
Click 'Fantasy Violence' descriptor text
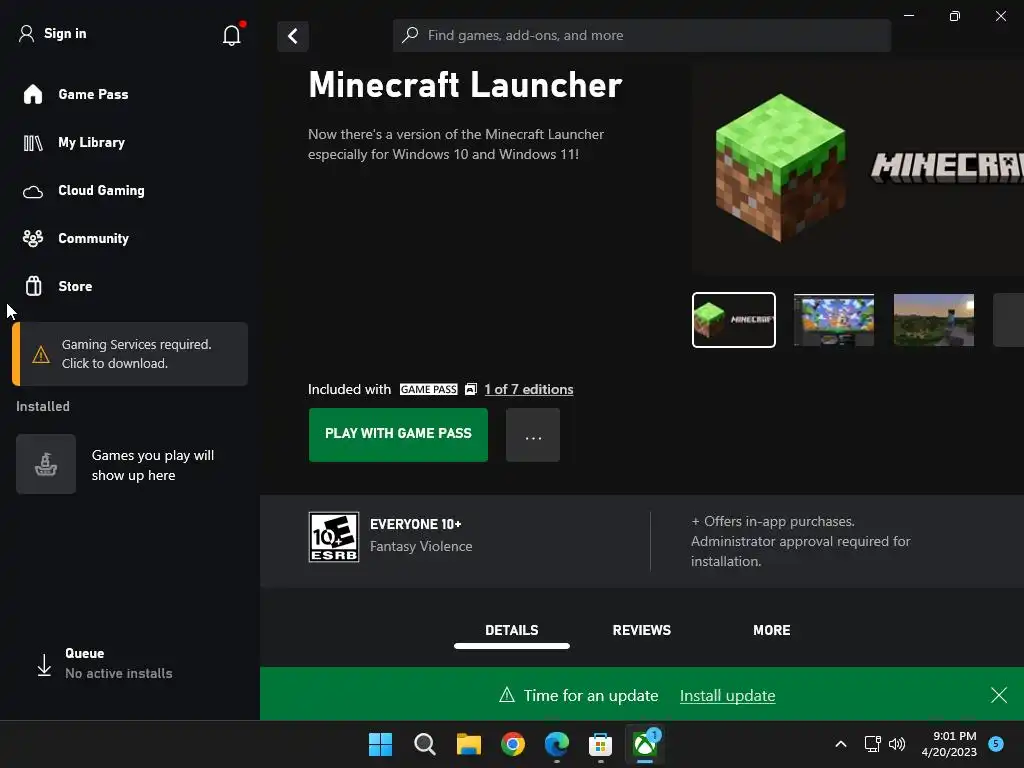pyautogui.click(x=421, y=547)
